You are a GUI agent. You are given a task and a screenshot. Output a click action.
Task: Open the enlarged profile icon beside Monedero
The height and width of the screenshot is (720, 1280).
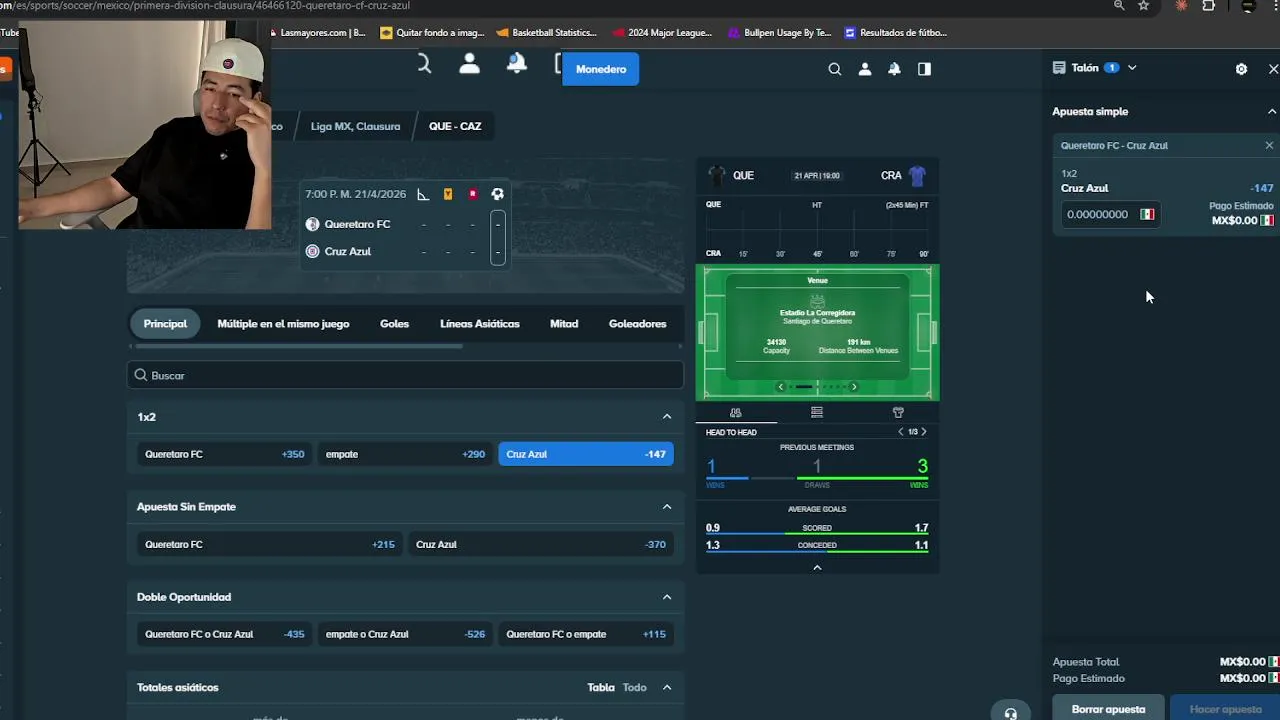pos(469,64)
